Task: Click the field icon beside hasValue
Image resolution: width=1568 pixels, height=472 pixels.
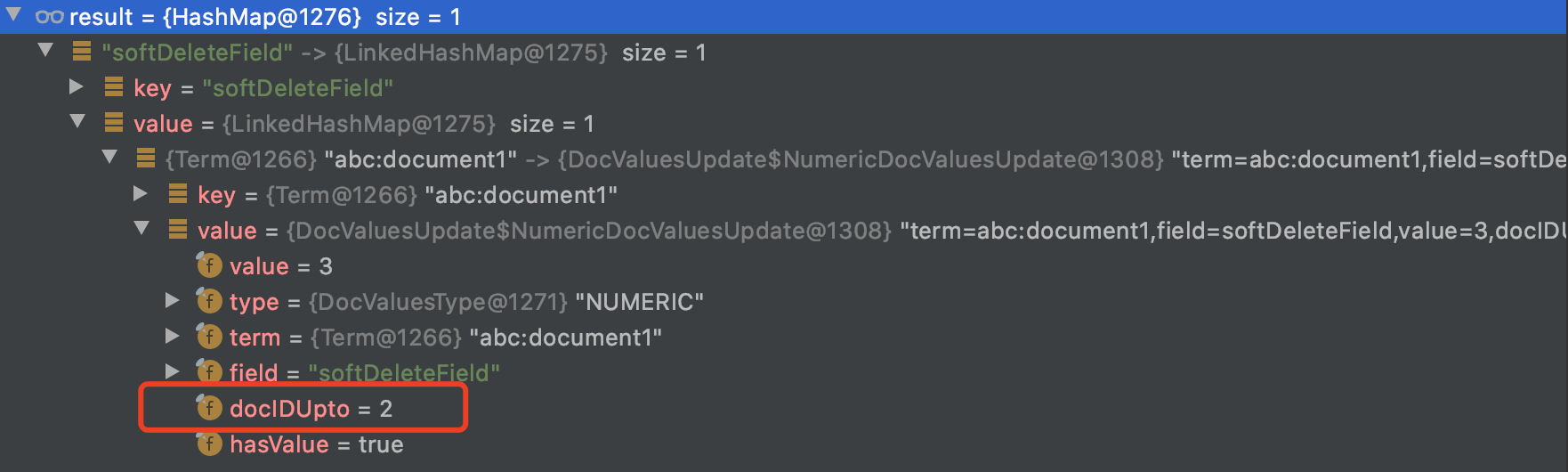Action: pyautogui.click(x=209, y=443)
